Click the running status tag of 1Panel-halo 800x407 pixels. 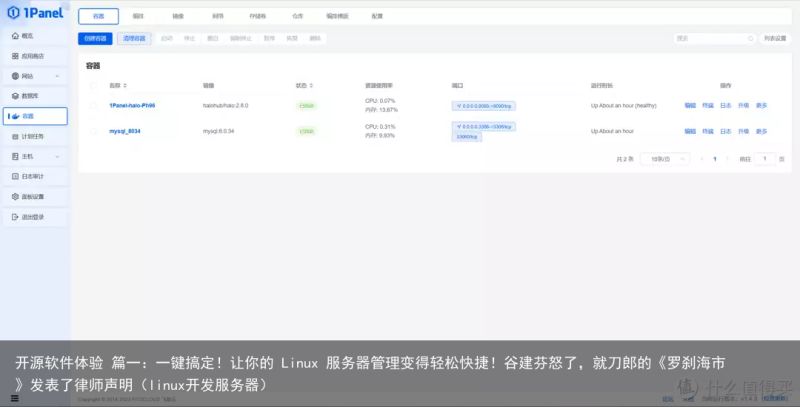point(307,106)
